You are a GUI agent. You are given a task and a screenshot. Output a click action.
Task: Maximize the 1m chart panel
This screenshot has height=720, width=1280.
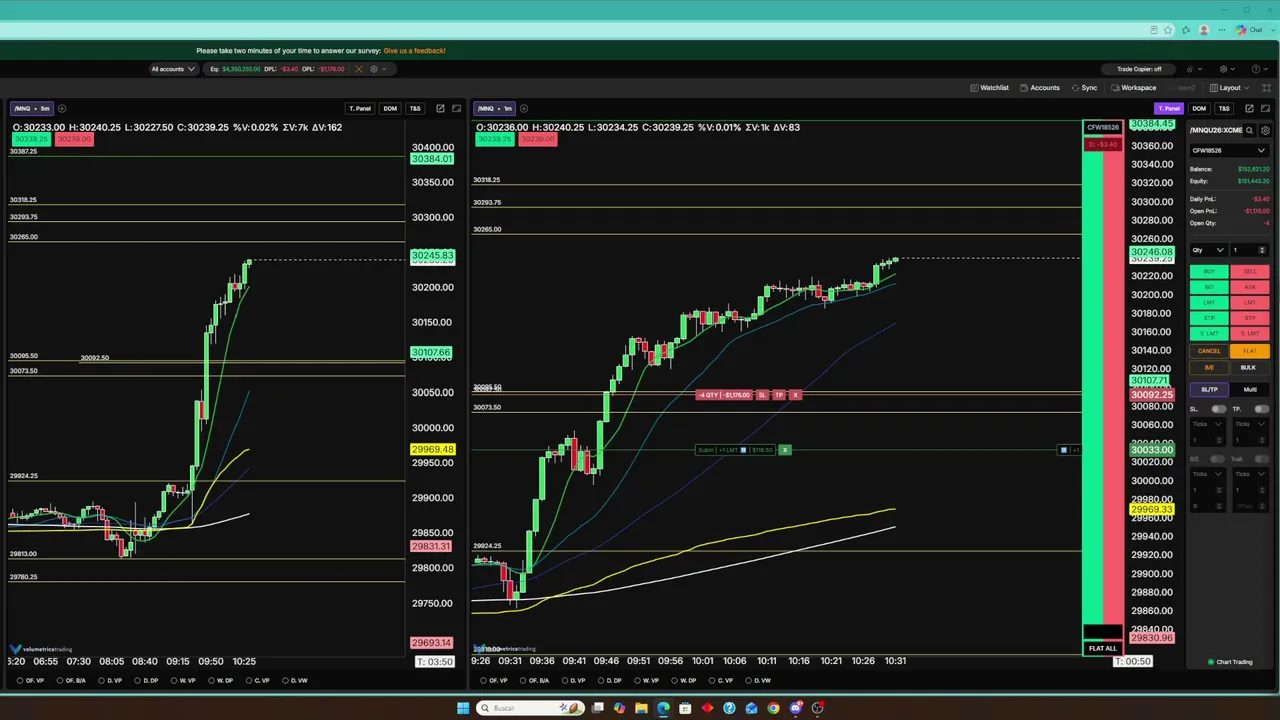click(1265, 108)
